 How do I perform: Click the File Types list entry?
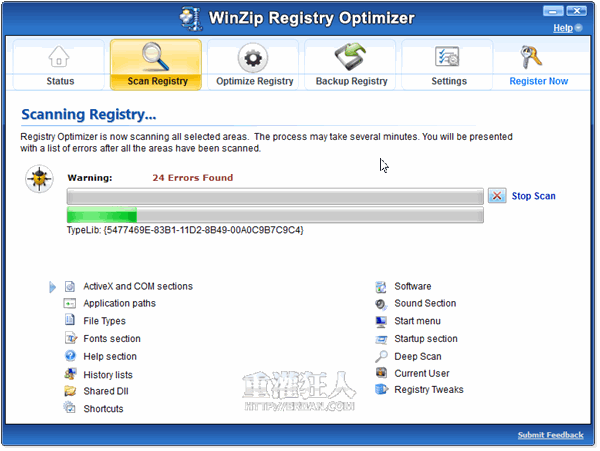pos(104,321)
